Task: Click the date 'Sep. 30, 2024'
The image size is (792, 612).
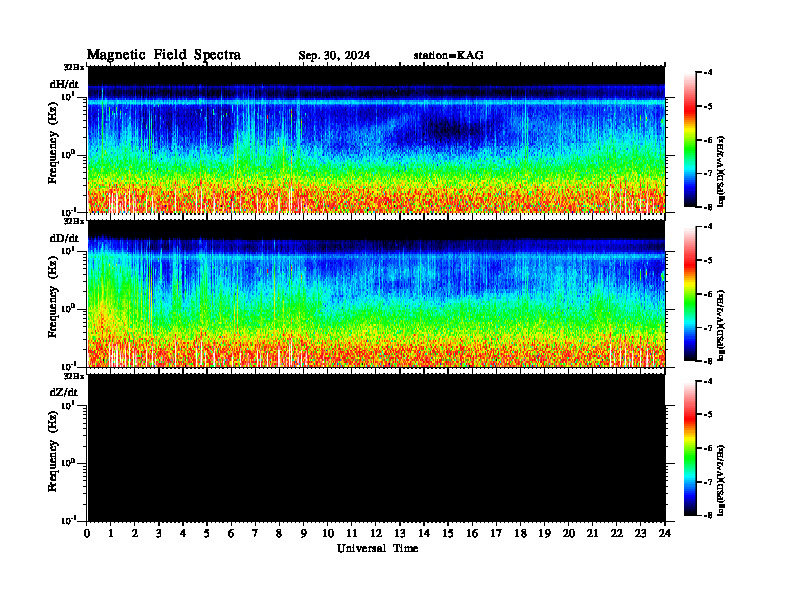Action: coord(334,56)
